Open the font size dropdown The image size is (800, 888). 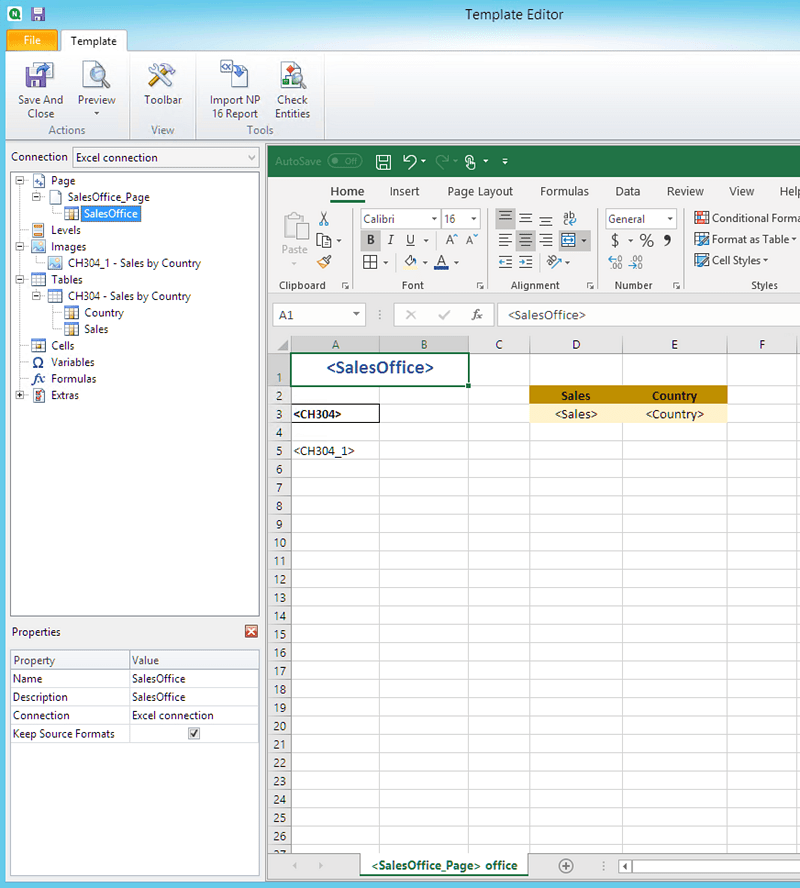(x=471, y=218)
